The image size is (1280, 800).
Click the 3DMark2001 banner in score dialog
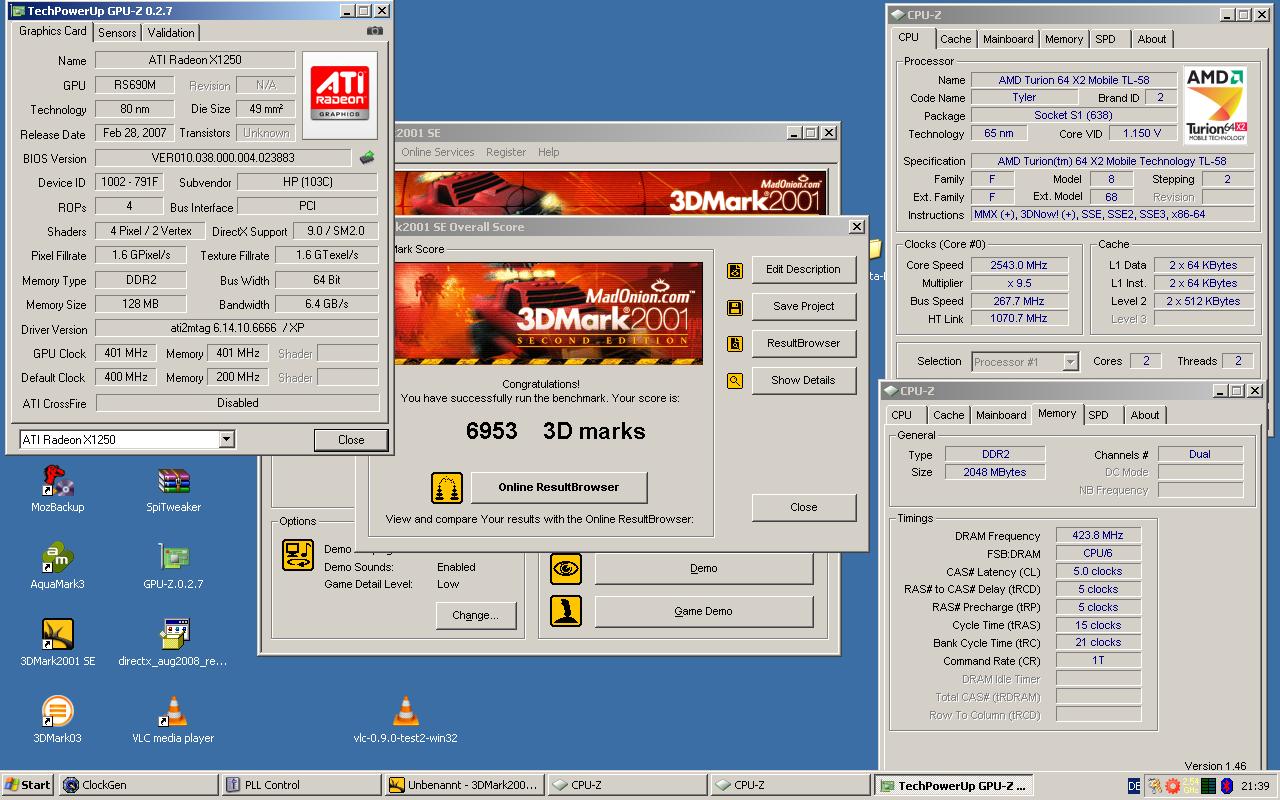[548, 314]
